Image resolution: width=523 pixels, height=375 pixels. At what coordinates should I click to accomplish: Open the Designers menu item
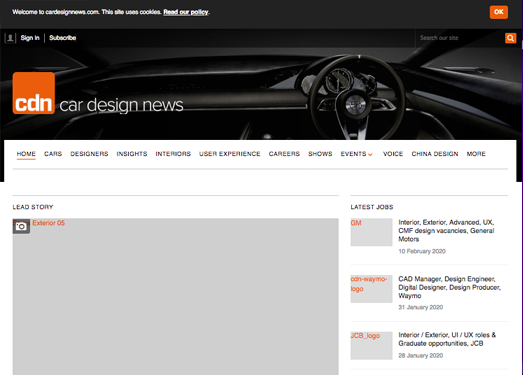[89, 154]
